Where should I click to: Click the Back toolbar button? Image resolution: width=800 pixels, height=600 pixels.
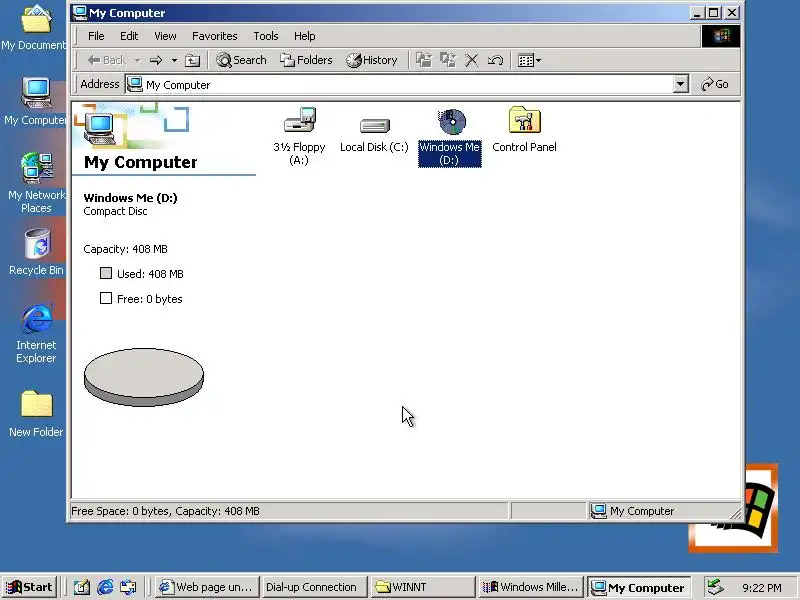click(x=107, y=60)
